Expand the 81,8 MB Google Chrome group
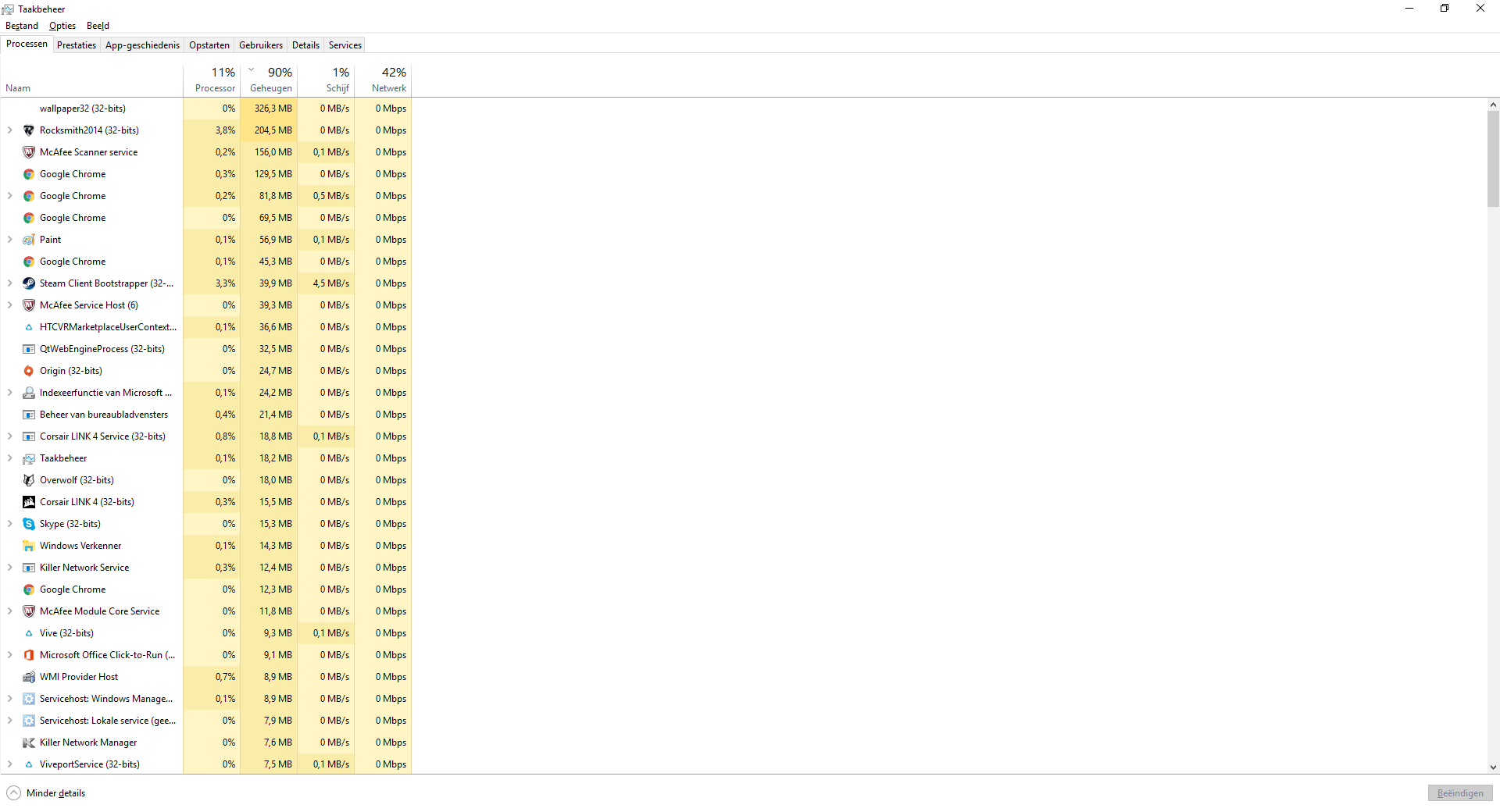 pos(9,196)
